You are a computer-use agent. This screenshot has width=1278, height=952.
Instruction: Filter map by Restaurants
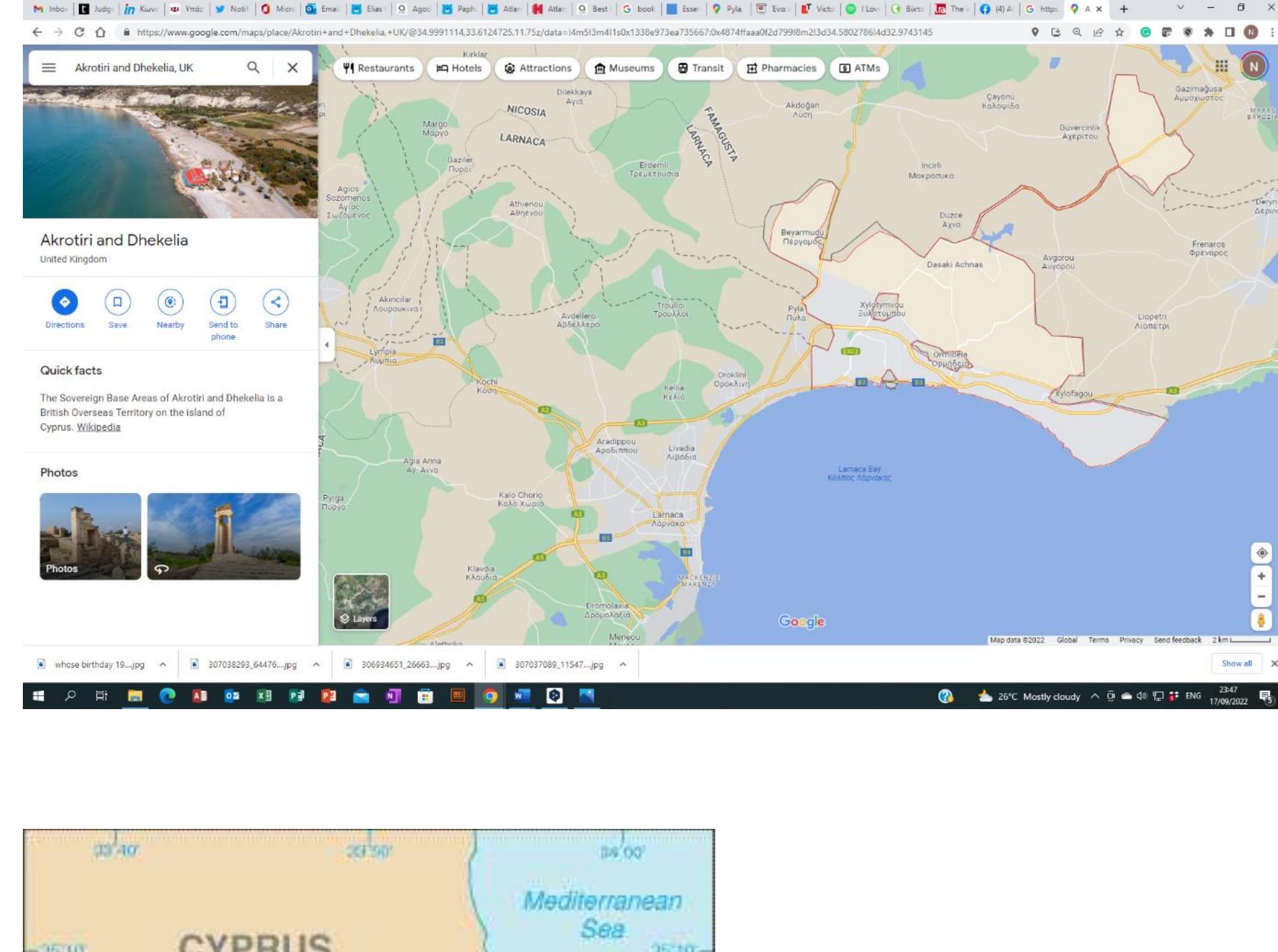click(x=378, y=68)
